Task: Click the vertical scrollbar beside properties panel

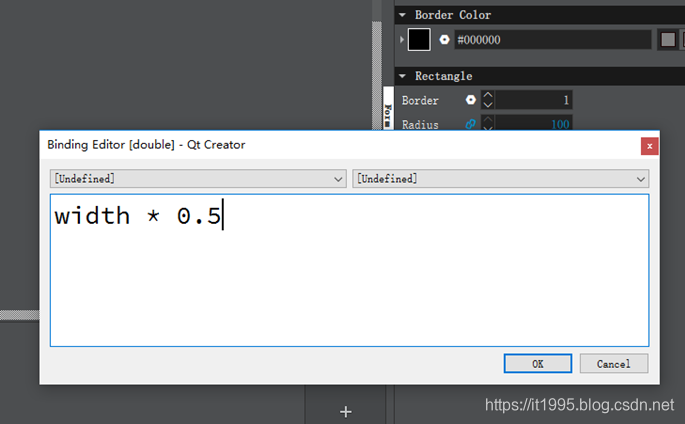Action: 377,74
